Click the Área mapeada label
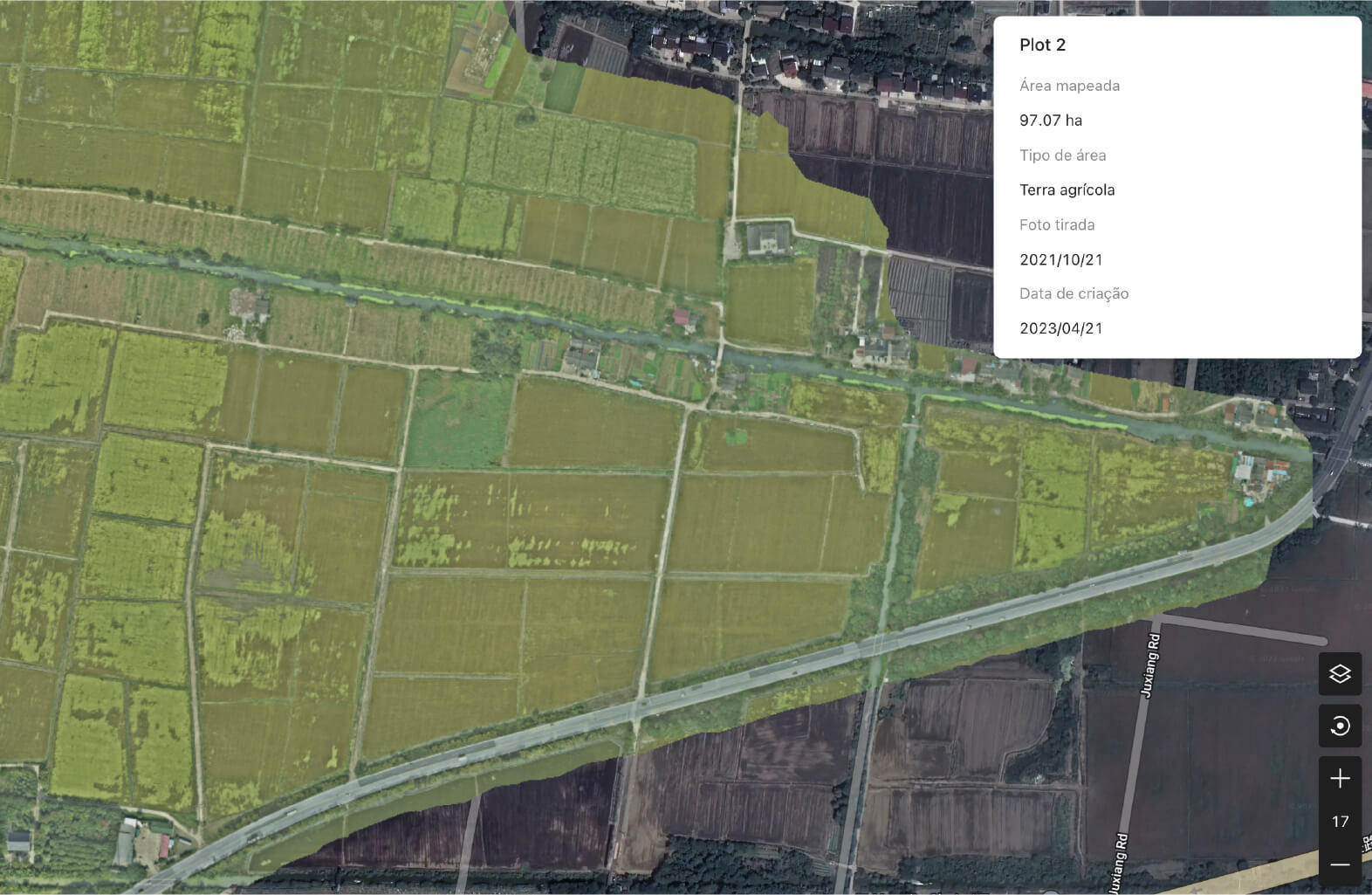The width and height of the screenshot is (1372, 895). pyautogui.click(x=1069, y=86)
